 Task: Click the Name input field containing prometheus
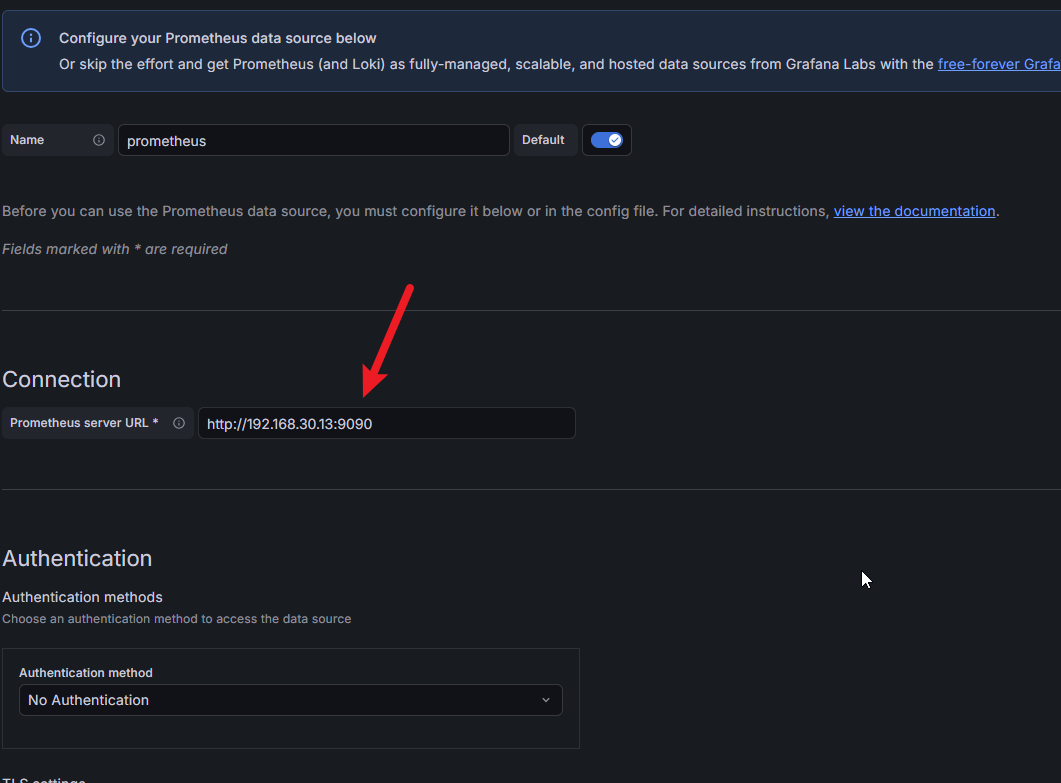click(x=313, y=140)
